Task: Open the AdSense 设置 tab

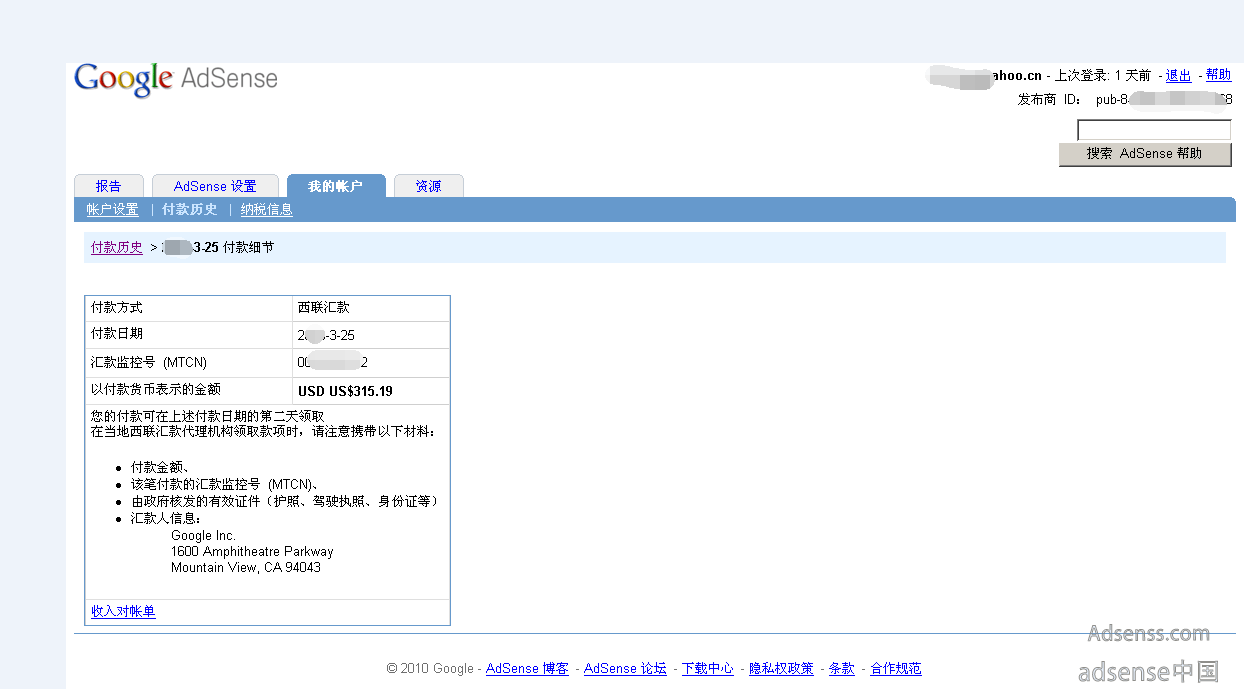Action: [x=215, y=186]
